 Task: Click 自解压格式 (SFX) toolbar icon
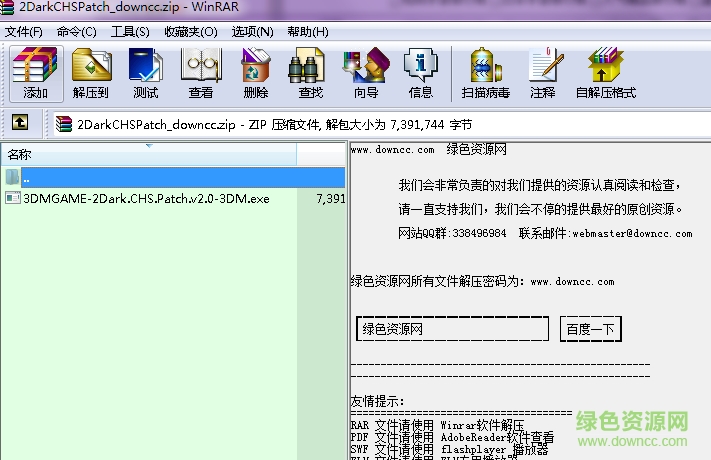click(606, 73)
